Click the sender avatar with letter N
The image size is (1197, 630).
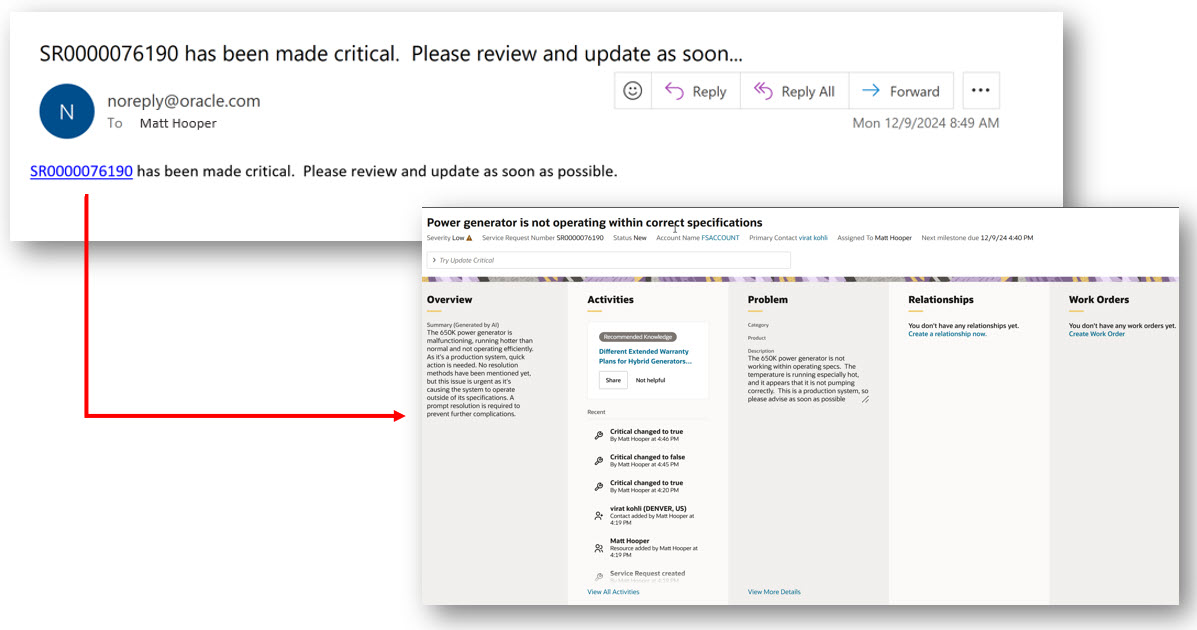pyautogui.click(x=67, y=111)
